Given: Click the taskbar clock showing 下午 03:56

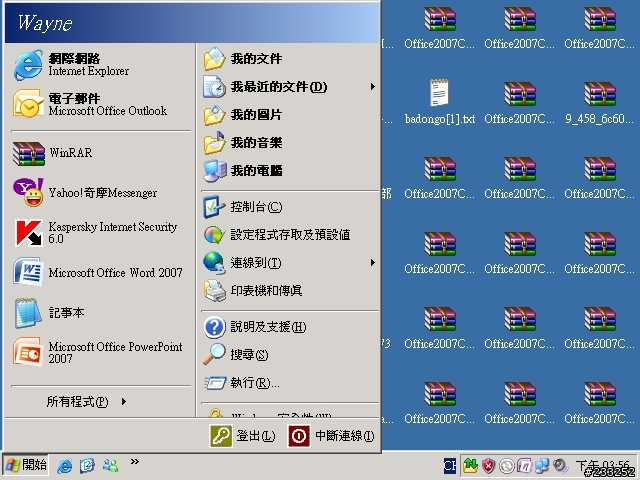Looking at the screenshot, I should point(603,466).
